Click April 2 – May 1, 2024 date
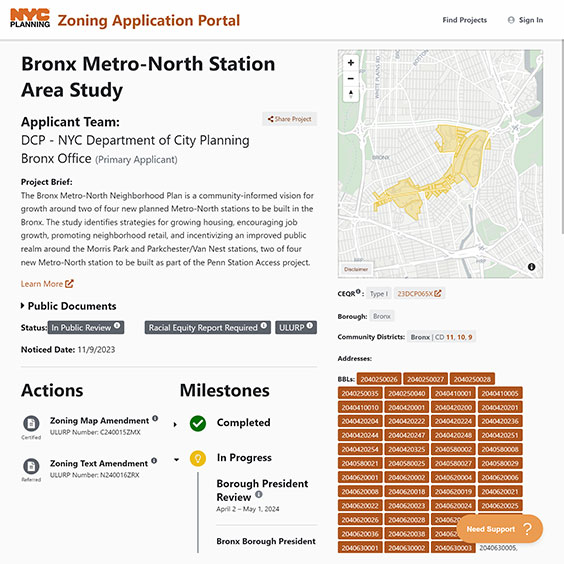Image resolution: width=564 pixels, height=564 pixels. [x=248, y=509]
